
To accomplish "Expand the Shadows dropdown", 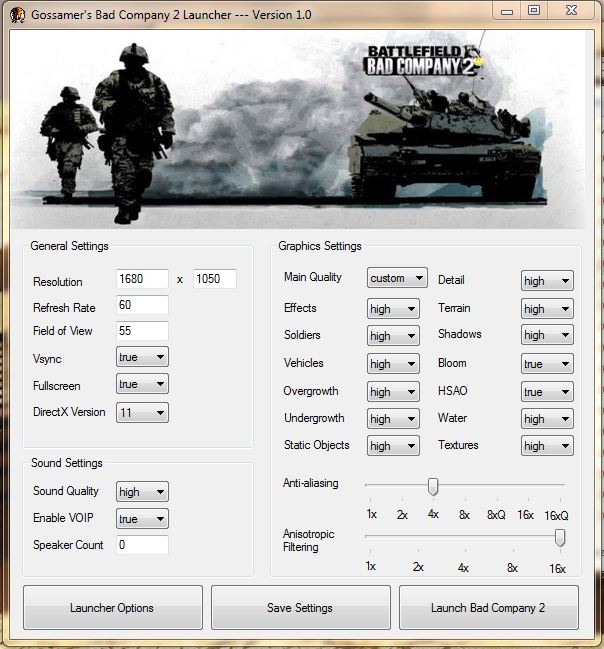I will [x=547, y=335].
